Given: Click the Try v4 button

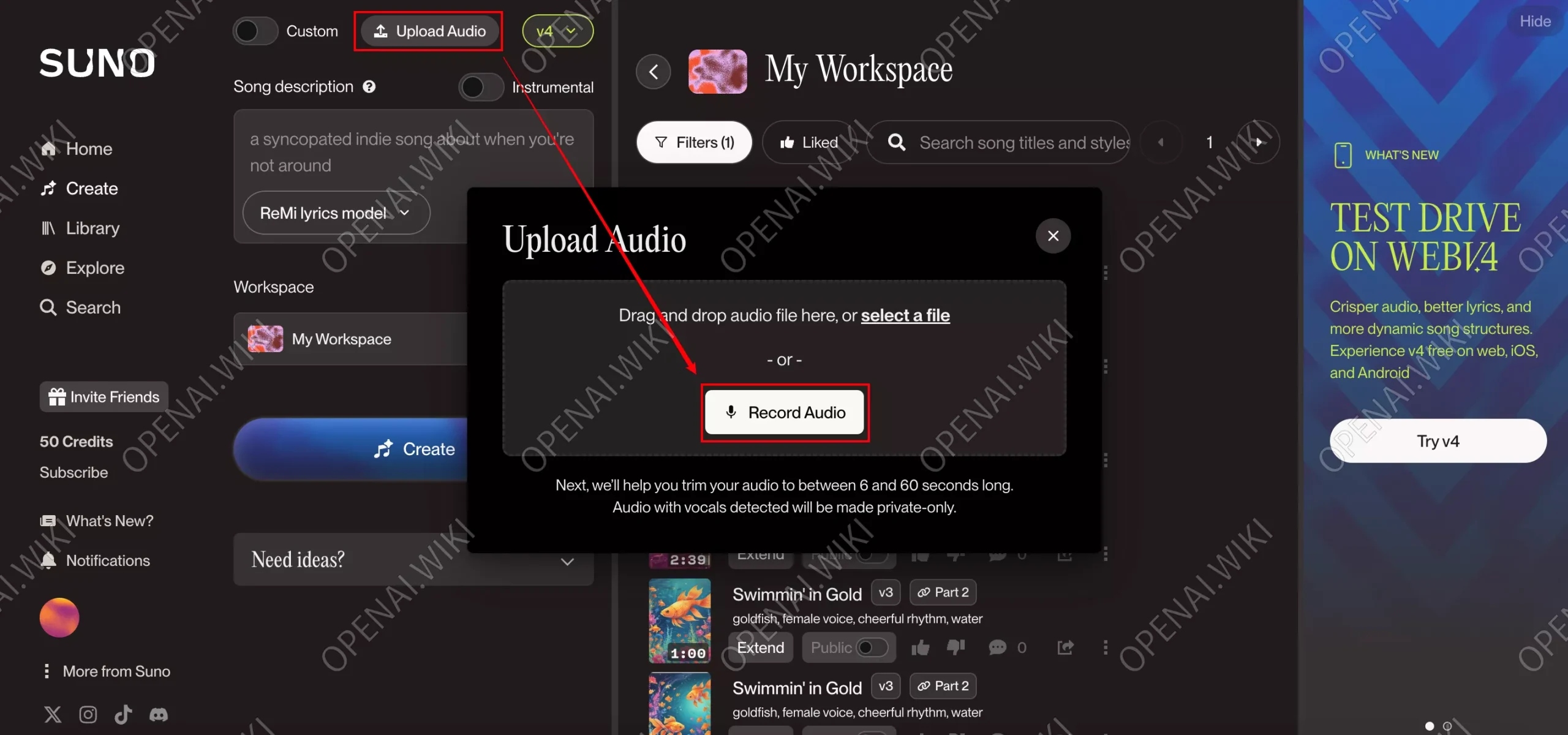Looking at the screenshot, I should click(1438, 441).
